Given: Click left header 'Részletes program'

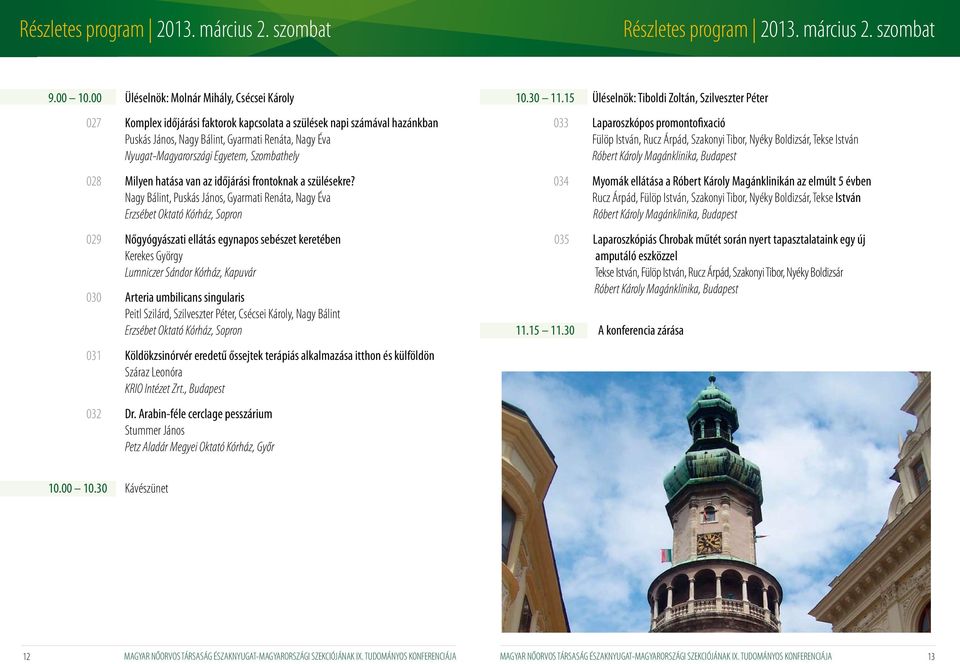Looking at the screenshot, I should coord(81,29).
